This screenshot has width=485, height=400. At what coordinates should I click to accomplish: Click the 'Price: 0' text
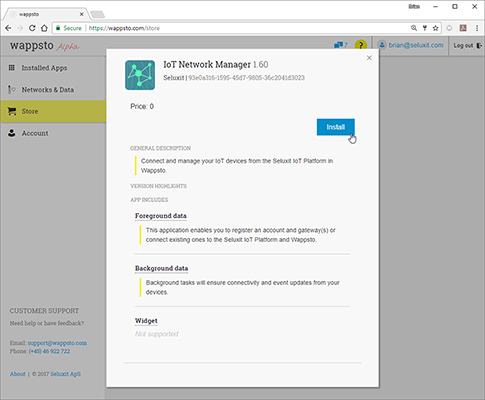142,106
